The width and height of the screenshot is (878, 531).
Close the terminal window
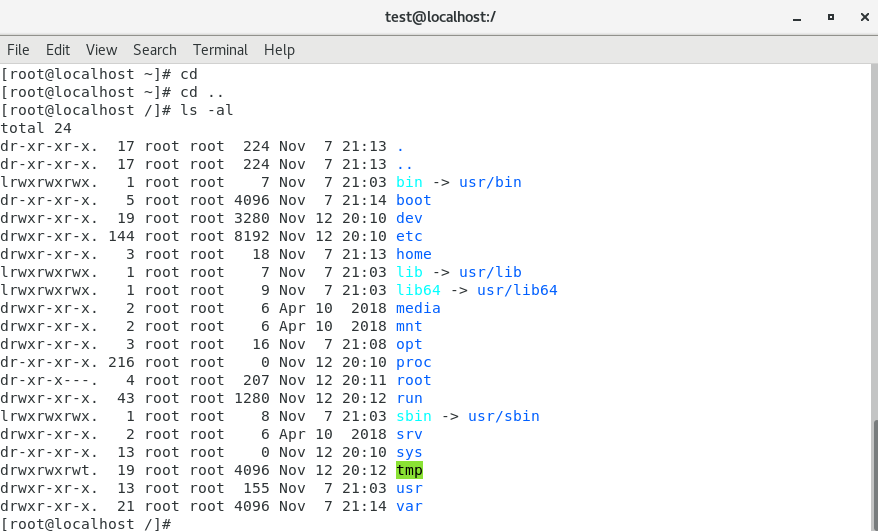click(865, 17)
